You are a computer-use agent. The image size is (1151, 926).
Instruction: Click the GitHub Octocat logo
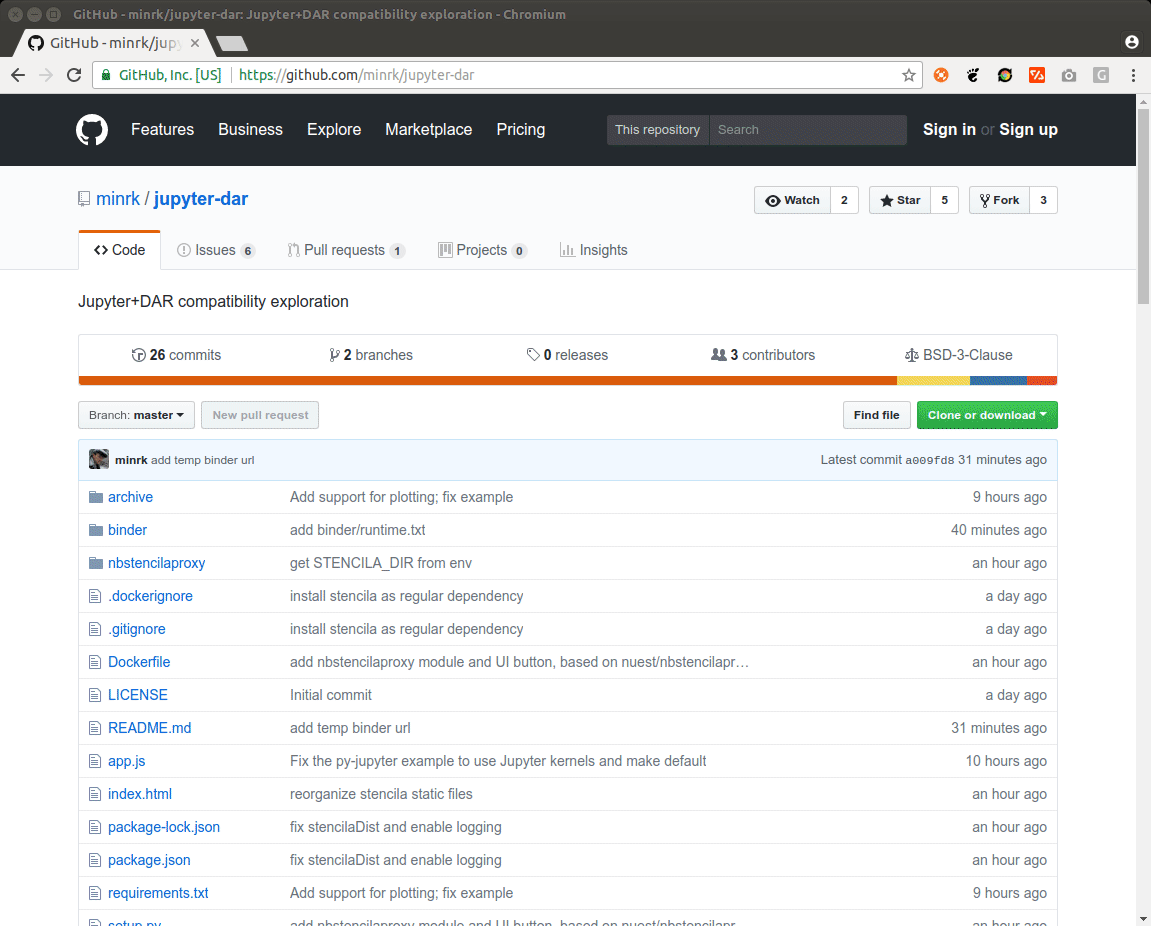click(x=92, y=130)
